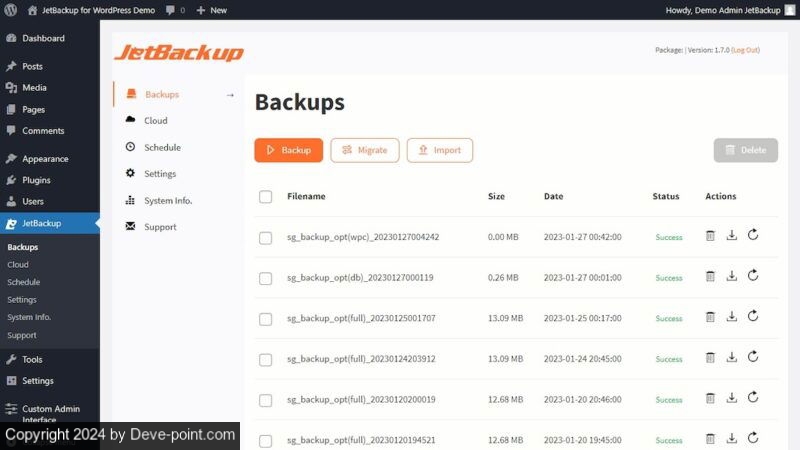Toggle the select-all checkbox beside Filename
This screenshot has height=450, width=800.
coord(265,196)
